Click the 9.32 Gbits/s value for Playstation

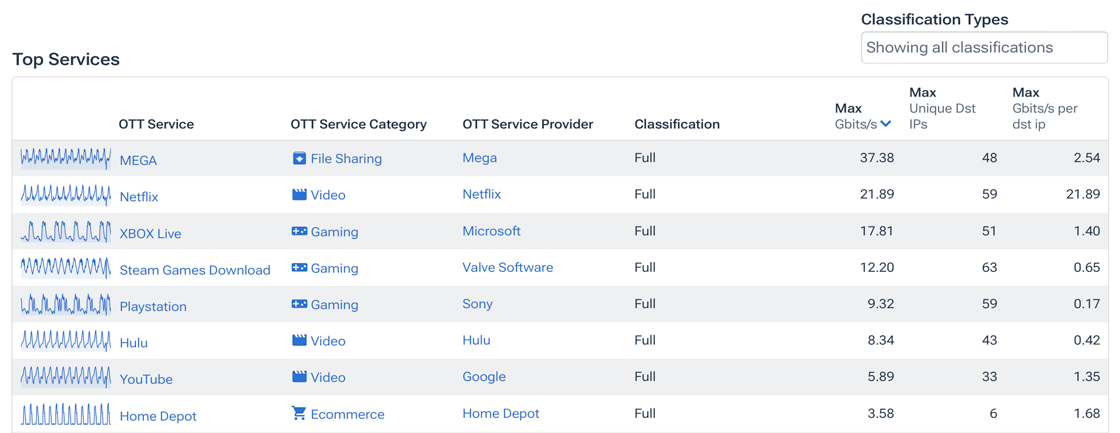click(881, 304)
